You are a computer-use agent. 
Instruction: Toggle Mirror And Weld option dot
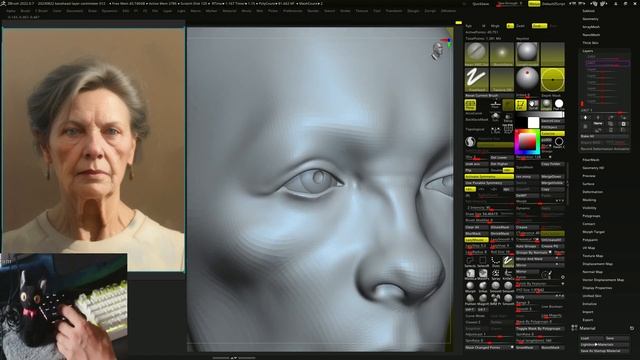(557, 259)
